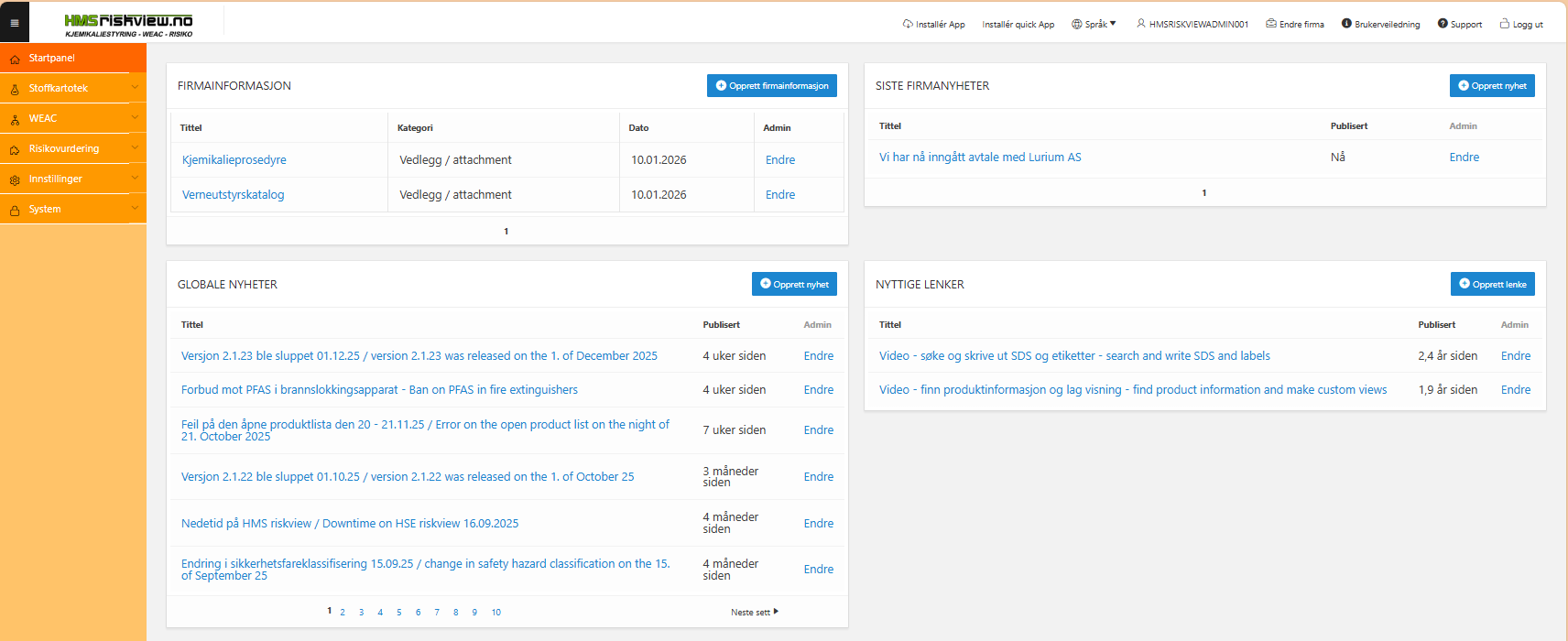
Task: Click the Brukerveiledning info icon
Action: [x=1346, y=24]
